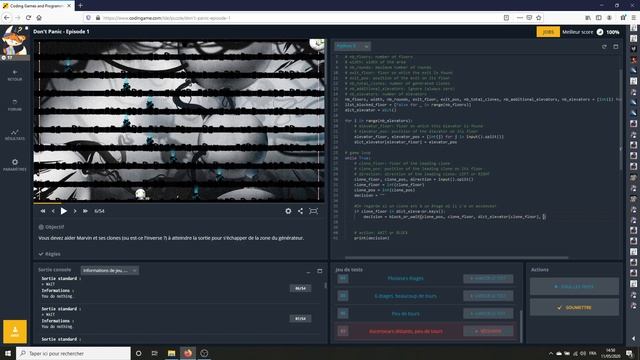Select the red failing test case

pos(406,331)
